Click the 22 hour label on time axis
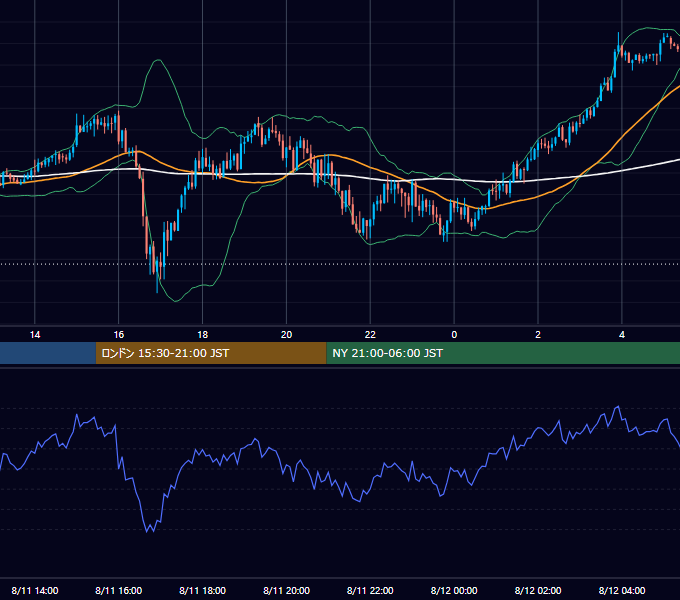680x600 pixels. pyautogui.click(x=370, y=335)
